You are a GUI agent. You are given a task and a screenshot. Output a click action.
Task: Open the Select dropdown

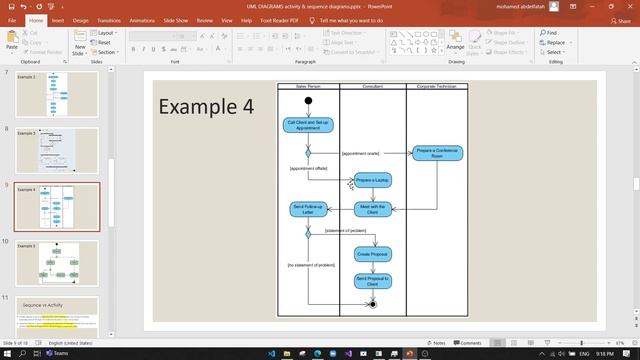click(x=553, y=52)
